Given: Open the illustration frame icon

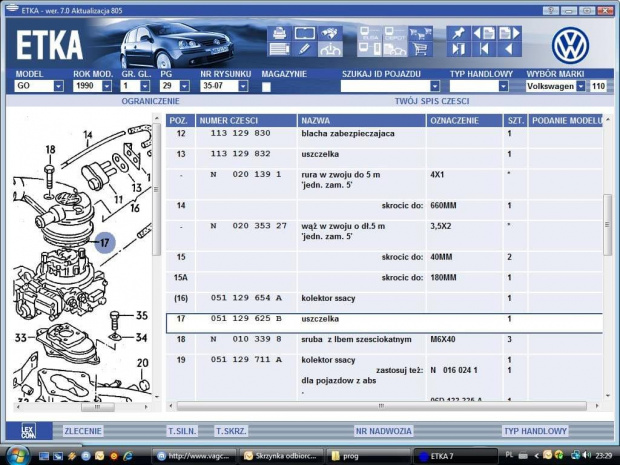Looking at the screenshot, I should click(x=304, y=33).
